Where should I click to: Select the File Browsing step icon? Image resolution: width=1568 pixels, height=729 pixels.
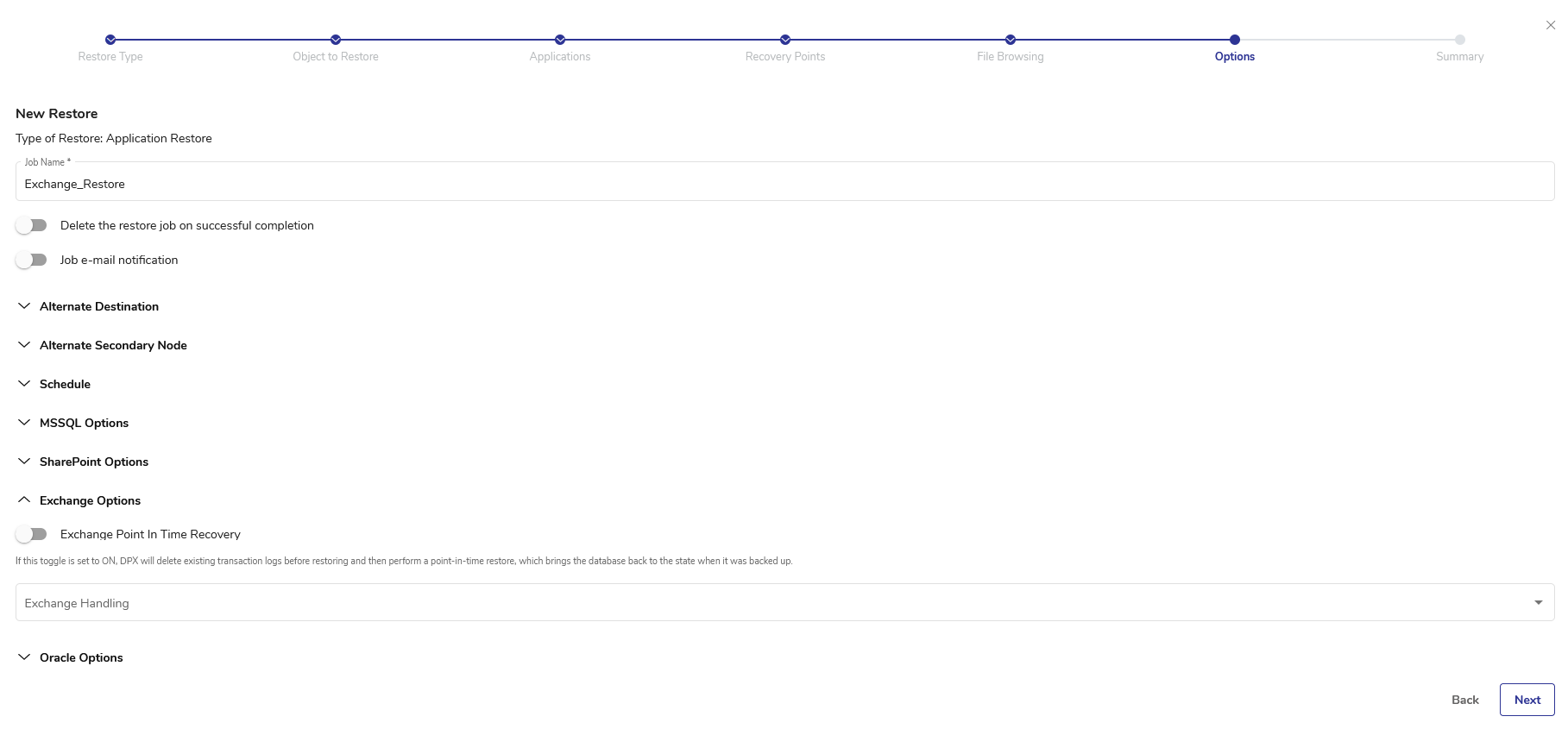tap(1011, 40)
